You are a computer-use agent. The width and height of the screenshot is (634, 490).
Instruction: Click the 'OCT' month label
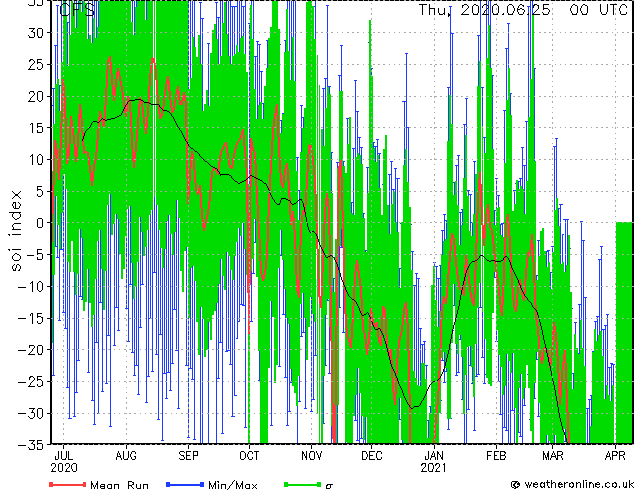[249, 456]
